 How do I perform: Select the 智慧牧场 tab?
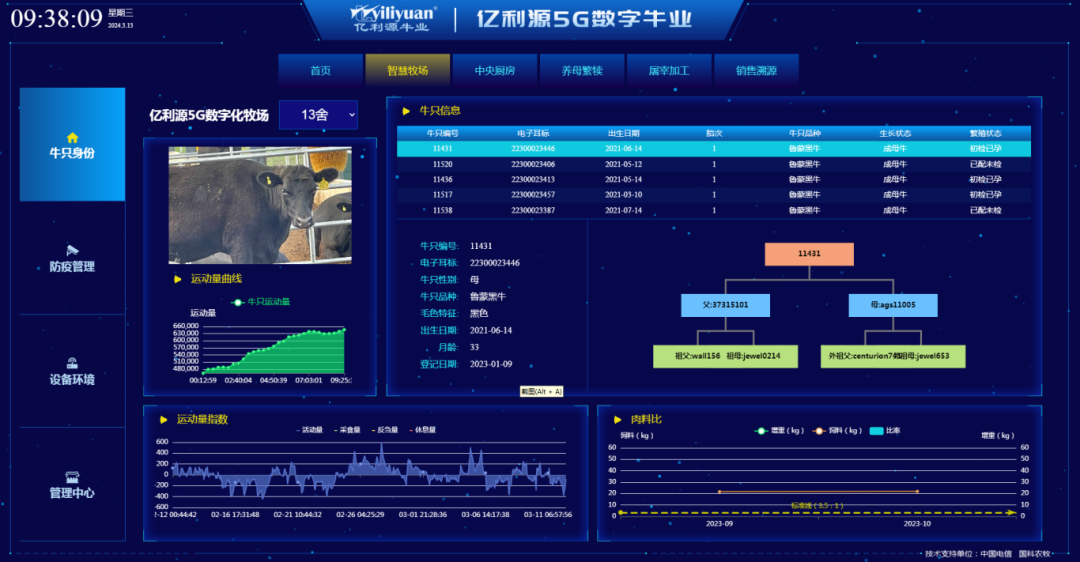click(408, 70)
